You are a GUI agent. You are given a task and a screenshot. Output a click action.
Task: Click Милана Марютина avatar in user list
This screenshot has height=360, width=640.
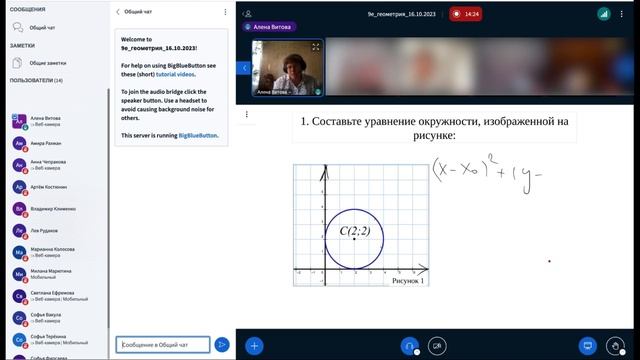pos(19,274)
